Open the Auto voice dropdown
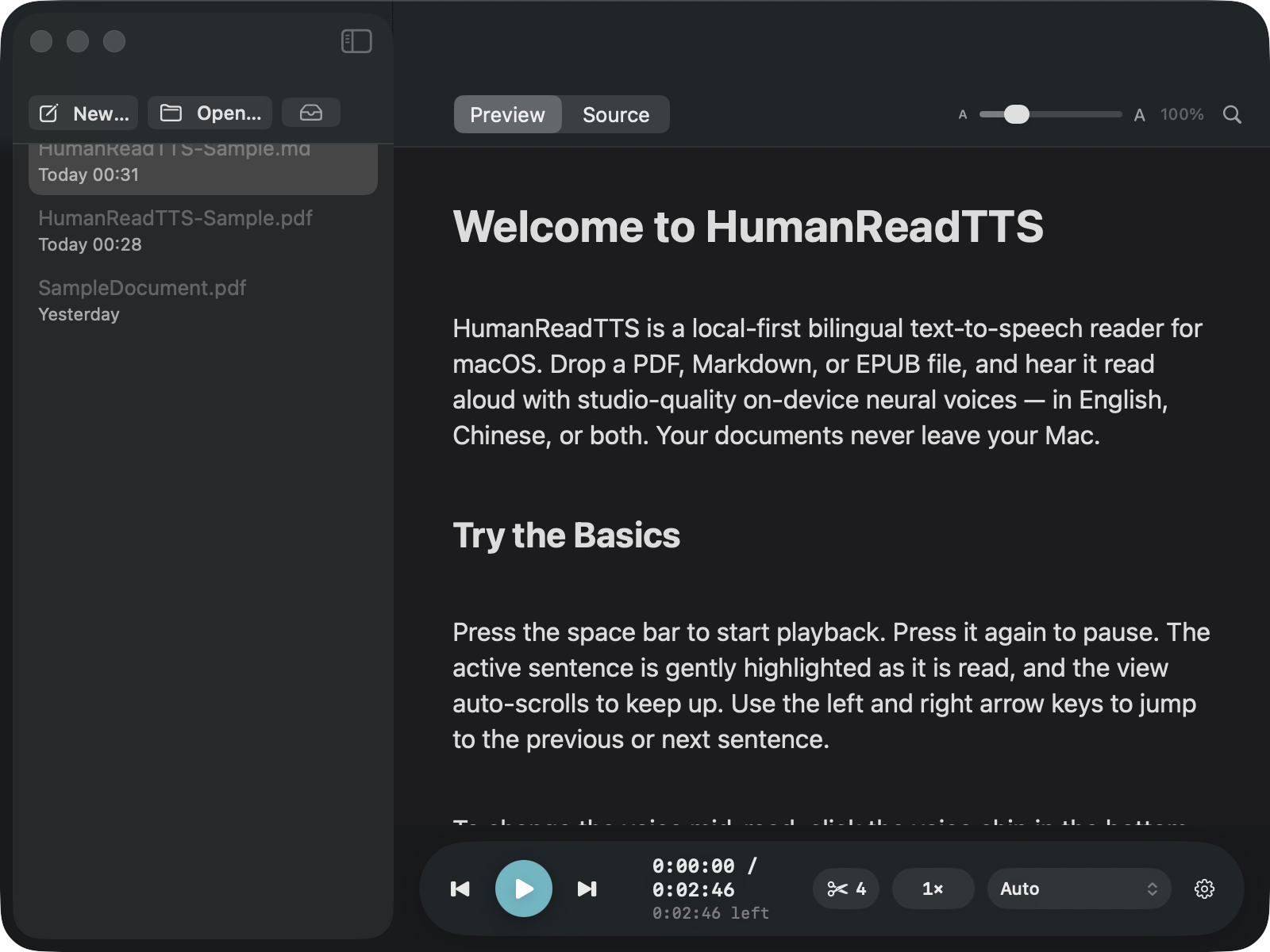 coord(1079,889)
